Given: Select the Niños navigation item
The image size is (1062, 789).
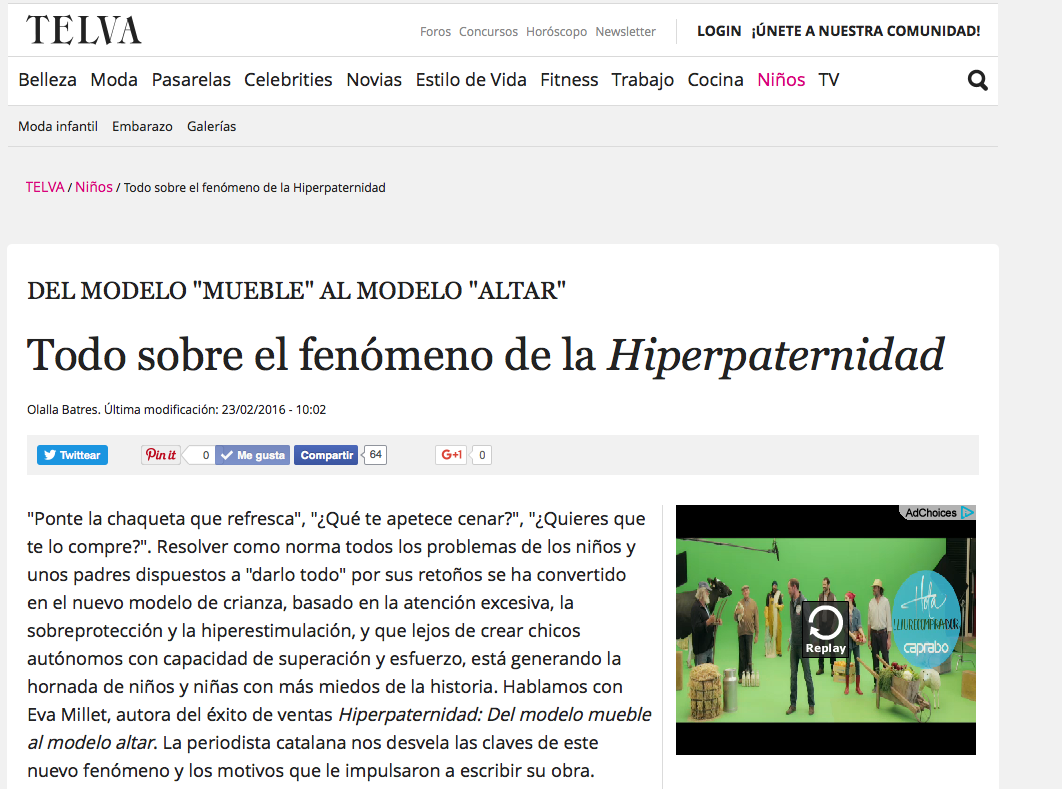Looking at the screenshot, I should pyautogui.click(x=781, y=80).
